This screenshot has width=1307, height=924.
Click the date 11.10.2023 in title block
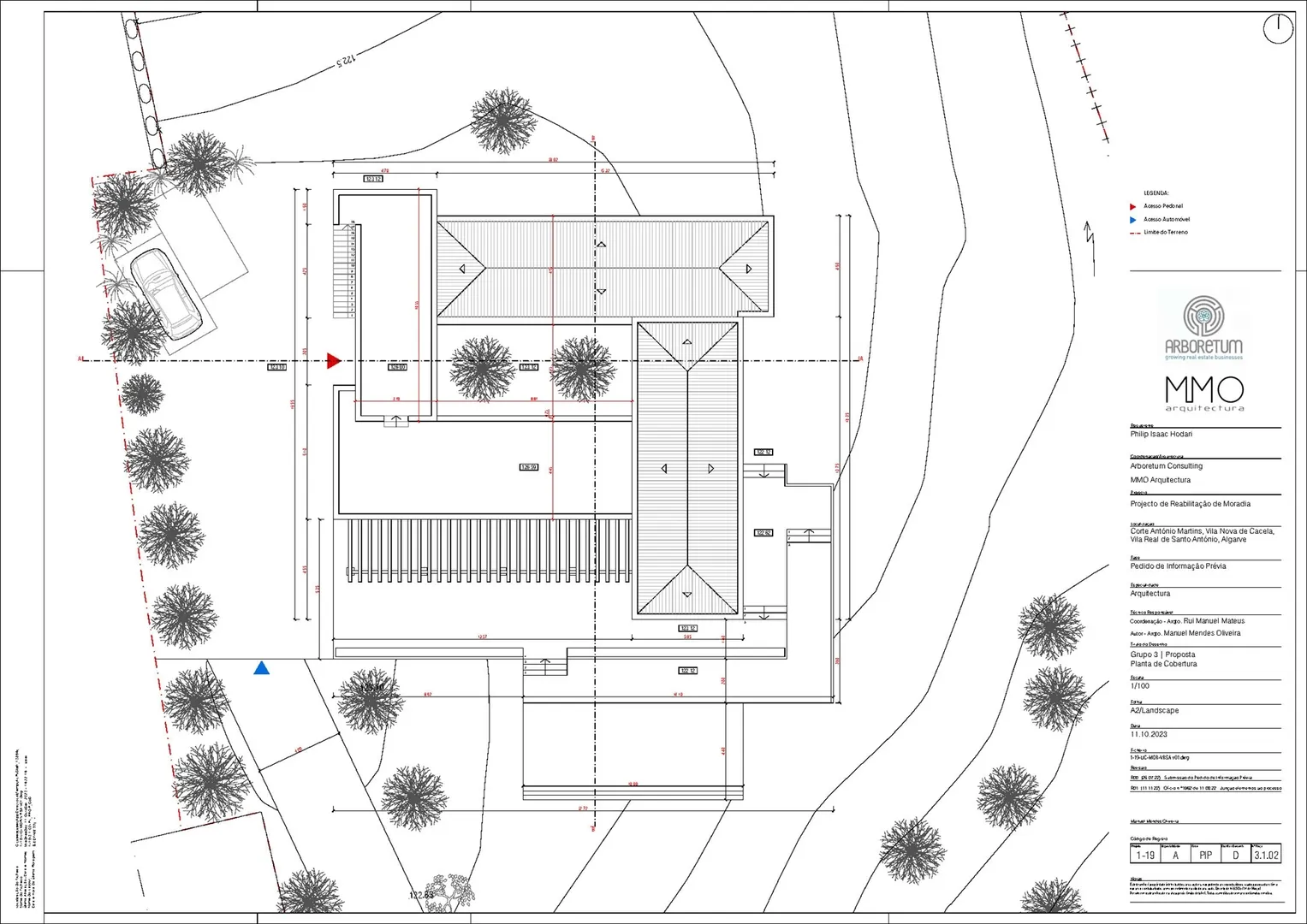1149,734
